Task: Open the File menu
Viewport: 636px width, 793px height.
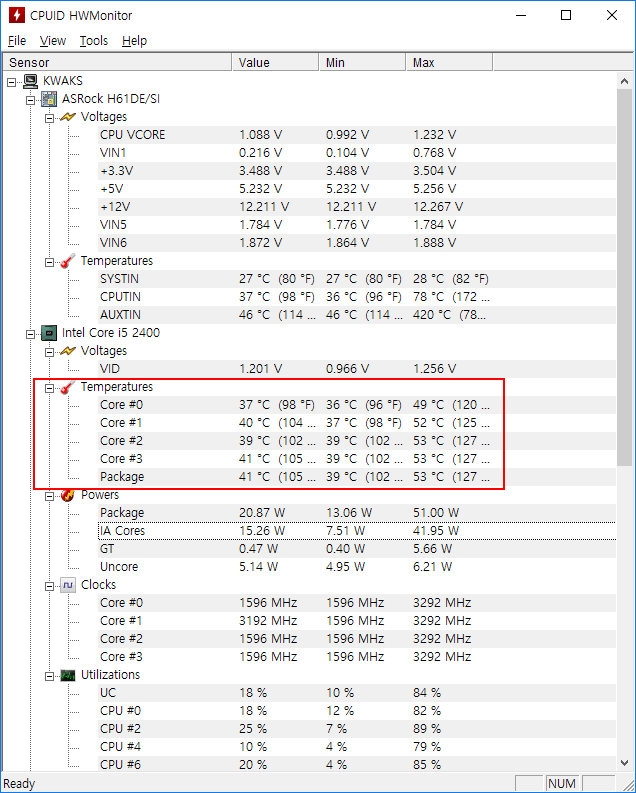Action: pyautogui.click(x=17, y=40)
